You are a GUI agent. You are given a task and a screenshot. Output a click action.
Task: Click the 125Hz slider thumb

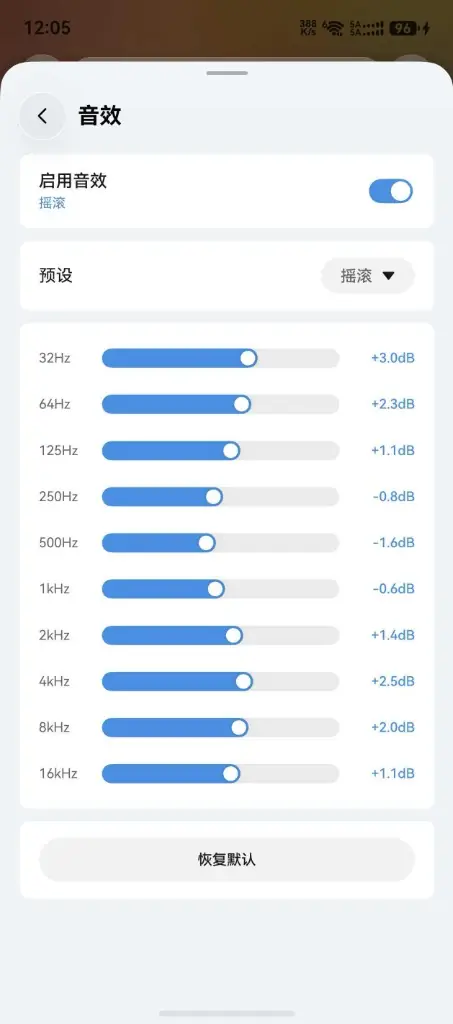(x=230, y=451)
